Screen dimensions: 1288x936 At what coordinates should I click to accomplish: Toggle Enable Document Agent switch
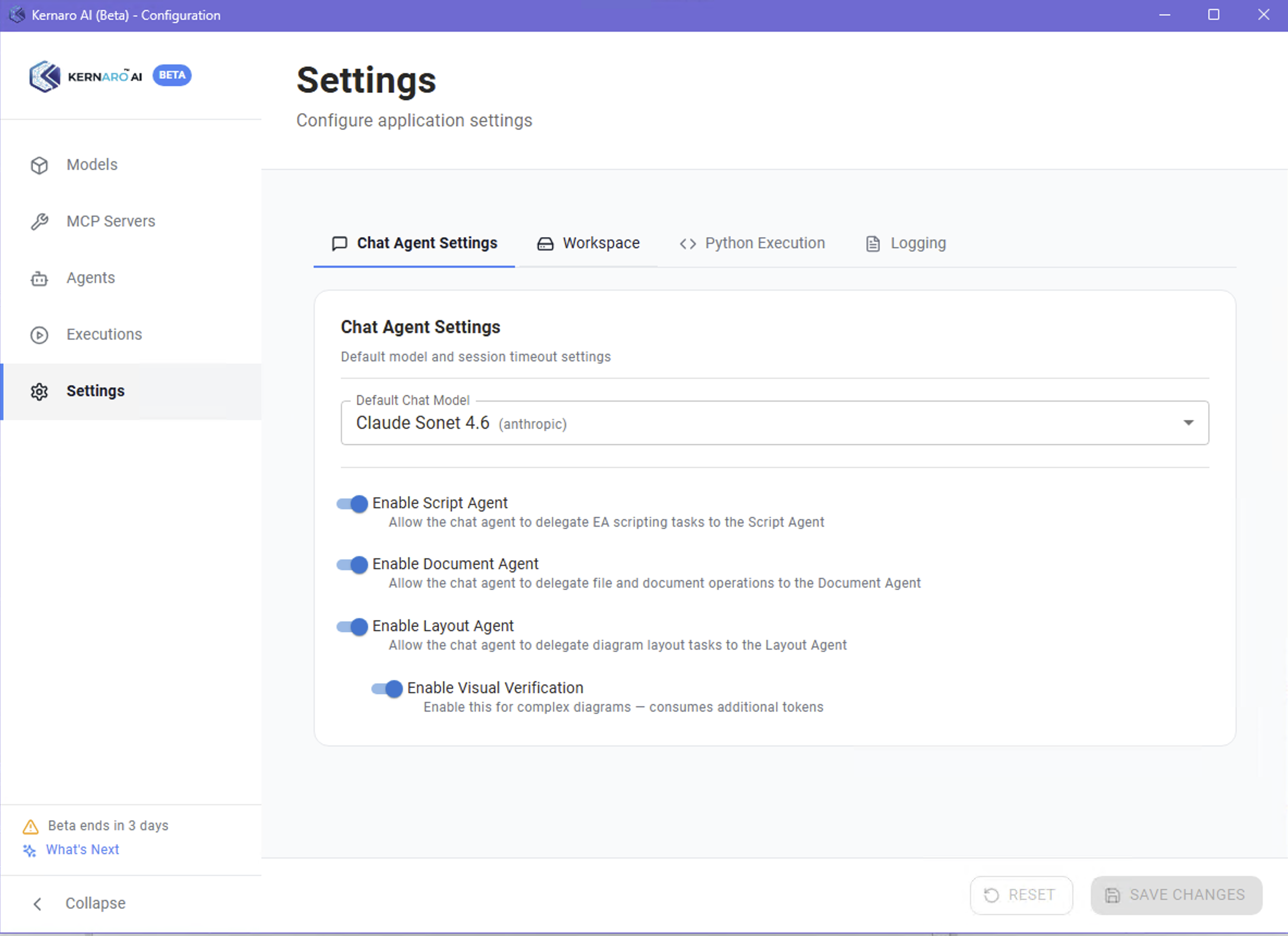[352, 564]
